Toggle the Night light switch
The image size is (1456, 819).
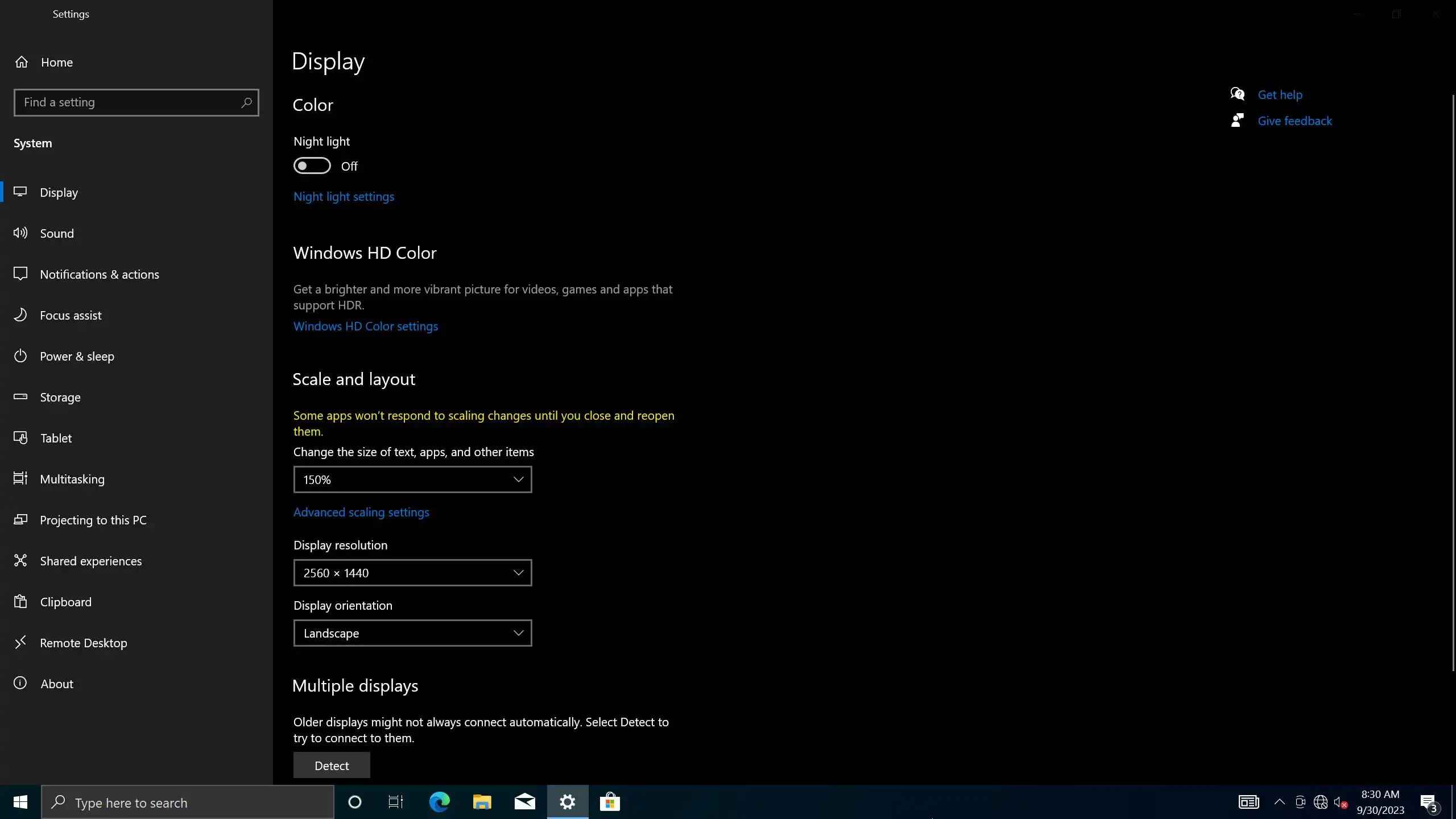pyautogui.click(x=312, y=166)
